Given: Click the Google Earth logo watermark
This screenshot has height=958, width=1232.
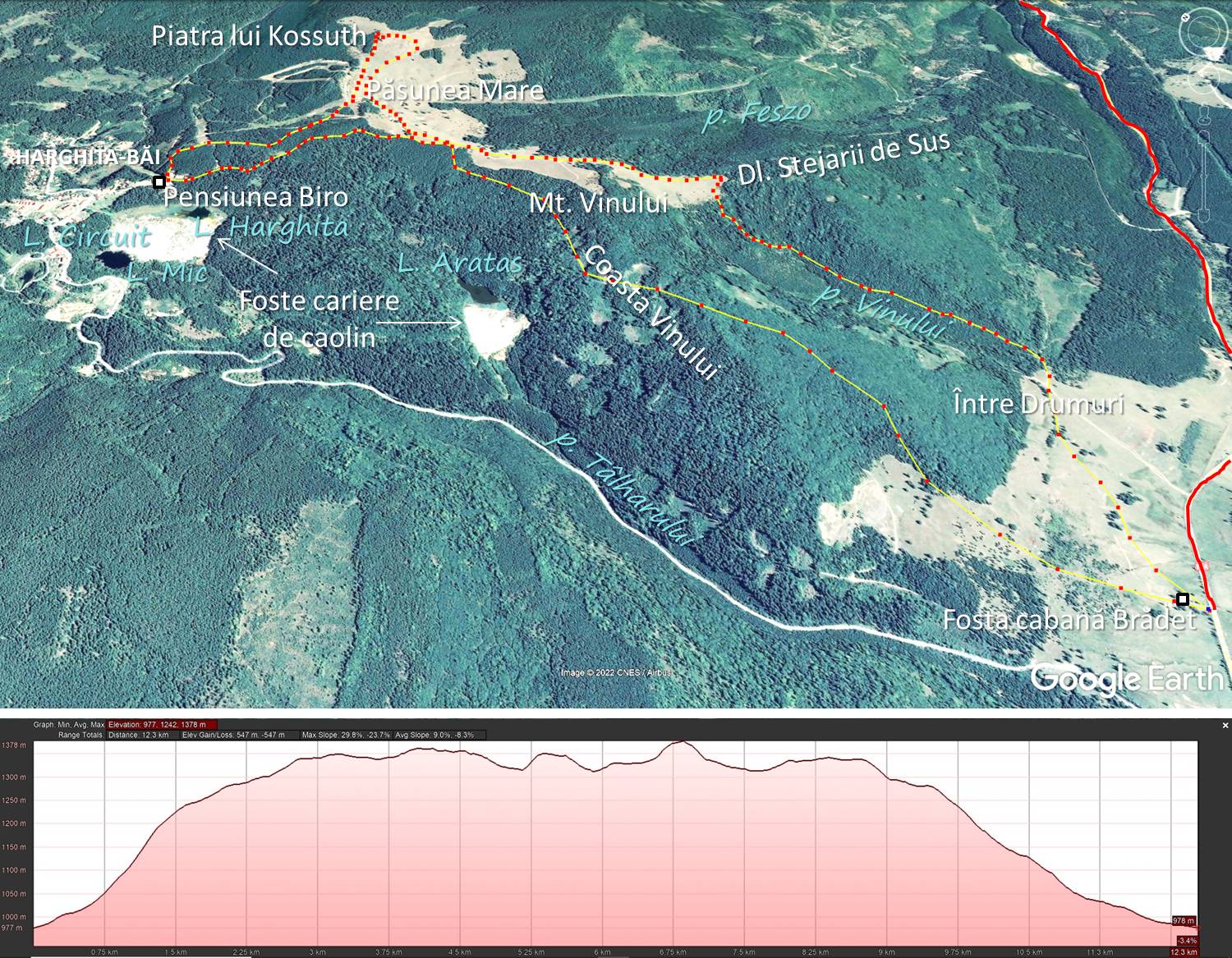Looking at the screenshot, I should pyautogui.click(x=1127, y=678).
